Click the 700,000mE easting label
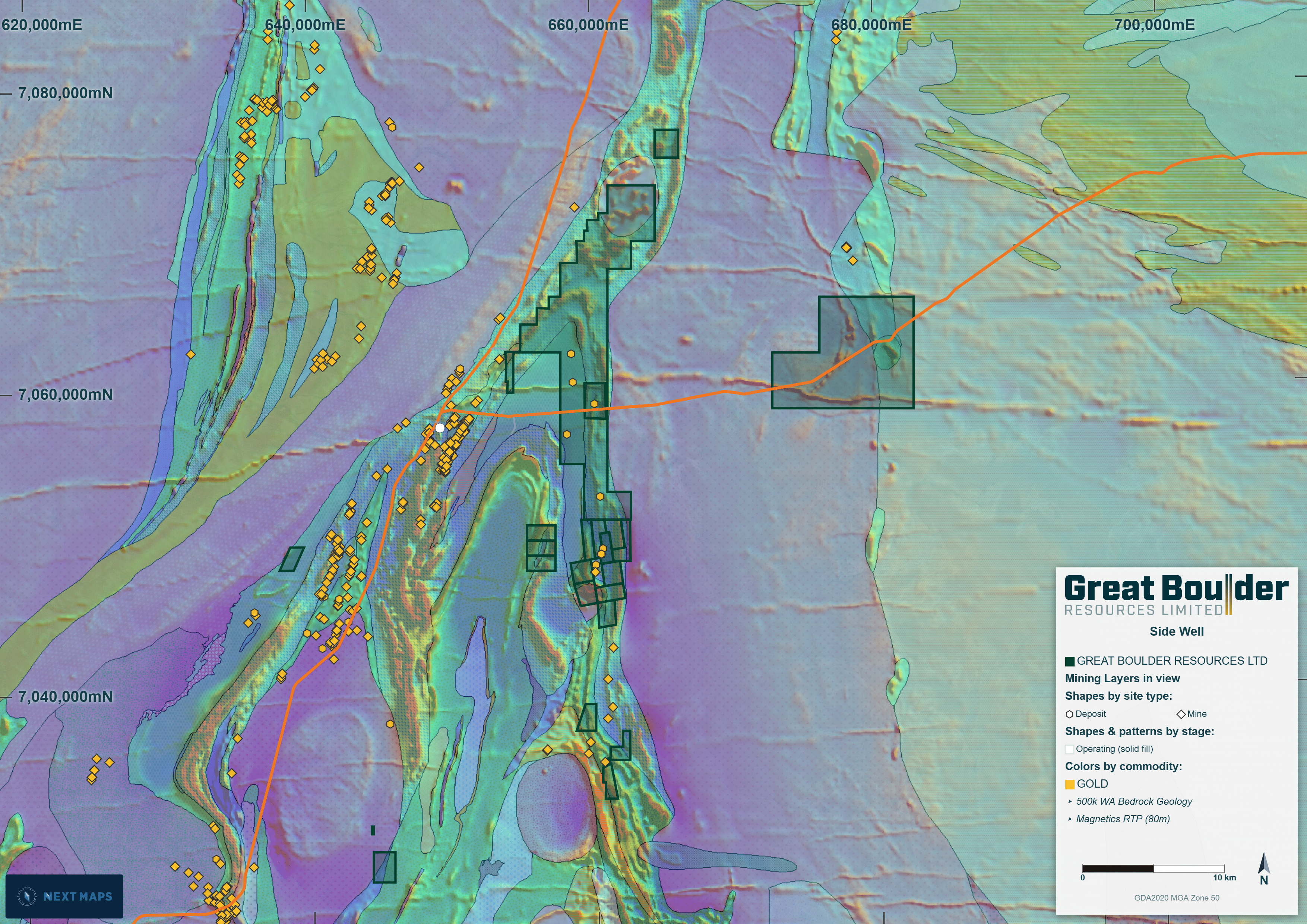This screenshot has height=924, width=1307. click(x=1155, y=25)
